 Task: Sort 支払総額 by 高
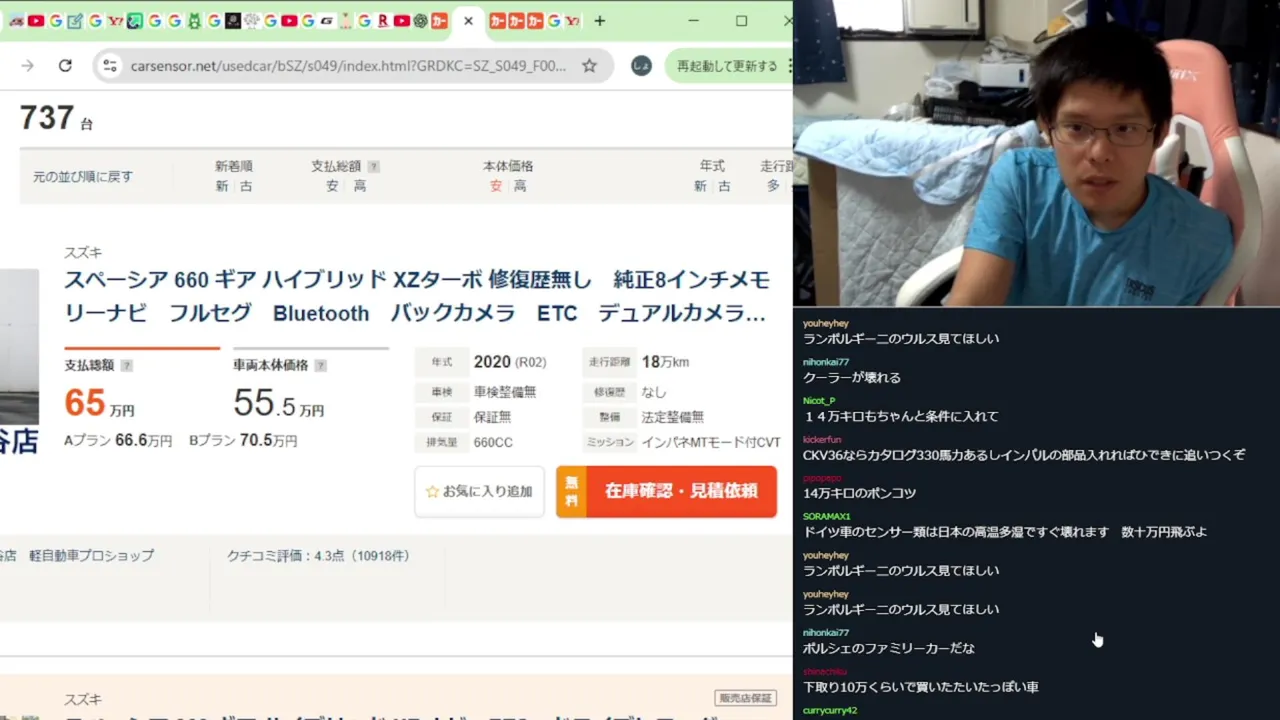pyautogui.click(x=360, y=186)
